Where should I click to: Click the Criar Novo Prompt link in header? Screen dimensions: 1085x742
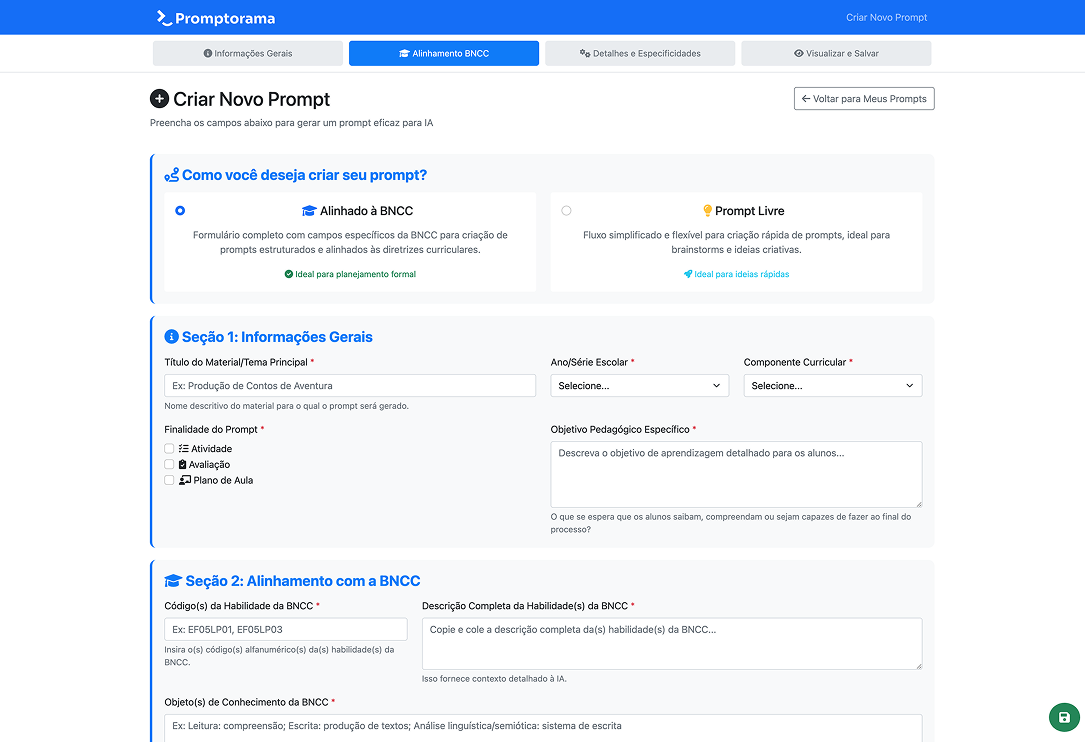pos(887,18)
